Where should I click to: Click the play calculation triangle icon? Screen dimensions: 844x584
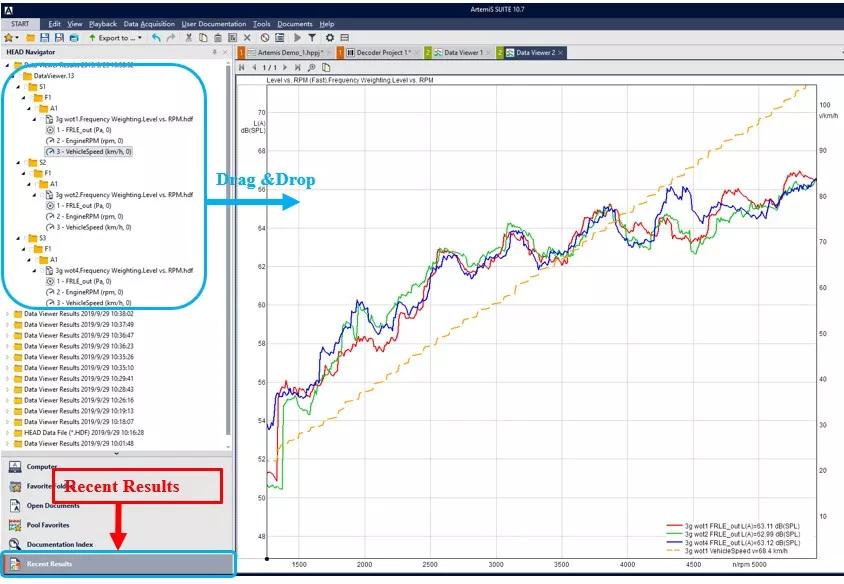[x=297, y=38]
